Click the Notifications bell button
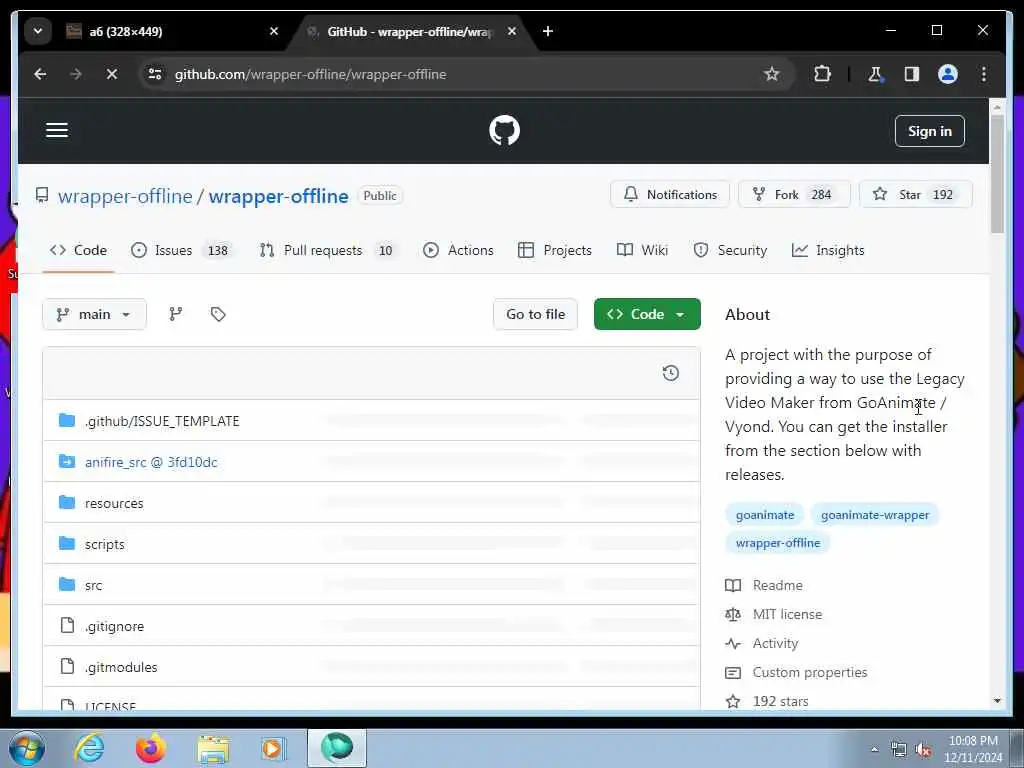The height and width of the screenshot is (768, 1024). [669, 195]
